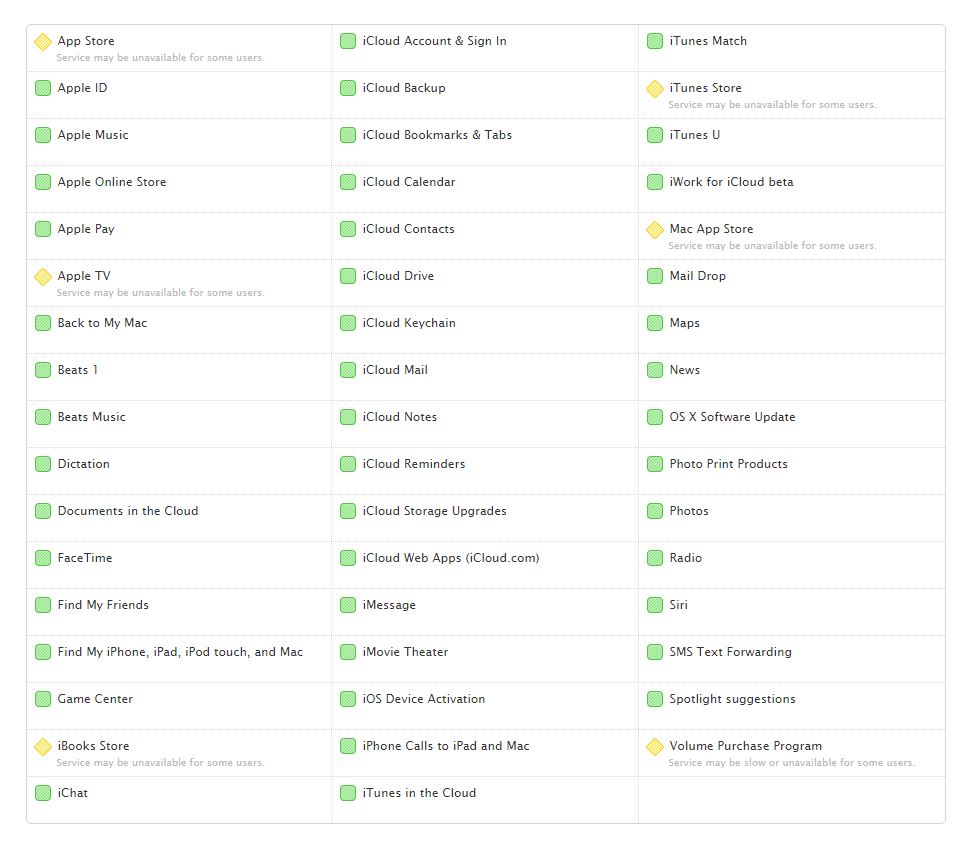Click iCloud Web Apps (iCloud.com) label
The image size is (973, 849).
(x=451, y=558)
